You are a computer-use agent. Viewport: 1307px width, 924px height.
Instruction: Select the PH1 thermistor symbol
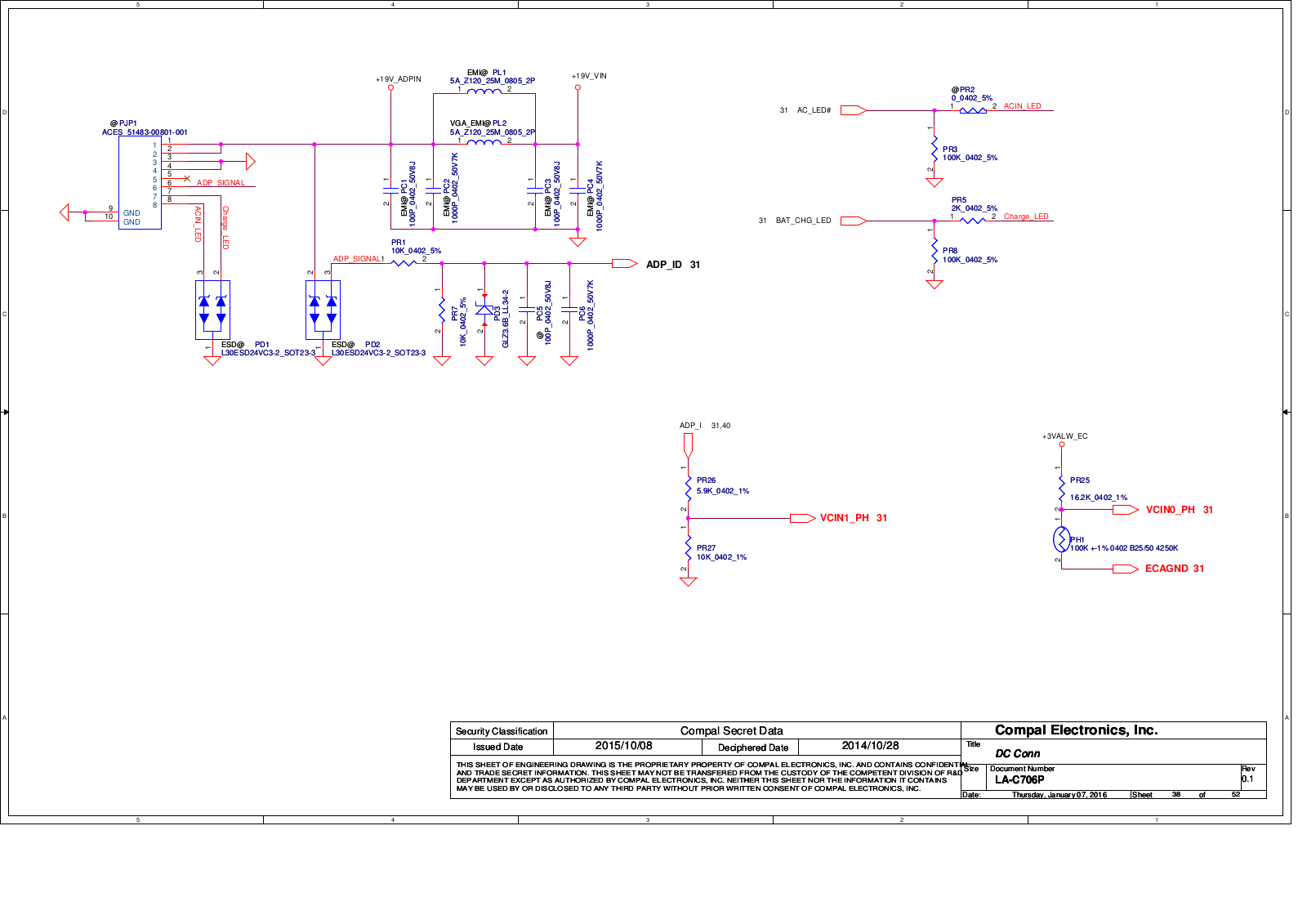click(x=1061, y=539)
